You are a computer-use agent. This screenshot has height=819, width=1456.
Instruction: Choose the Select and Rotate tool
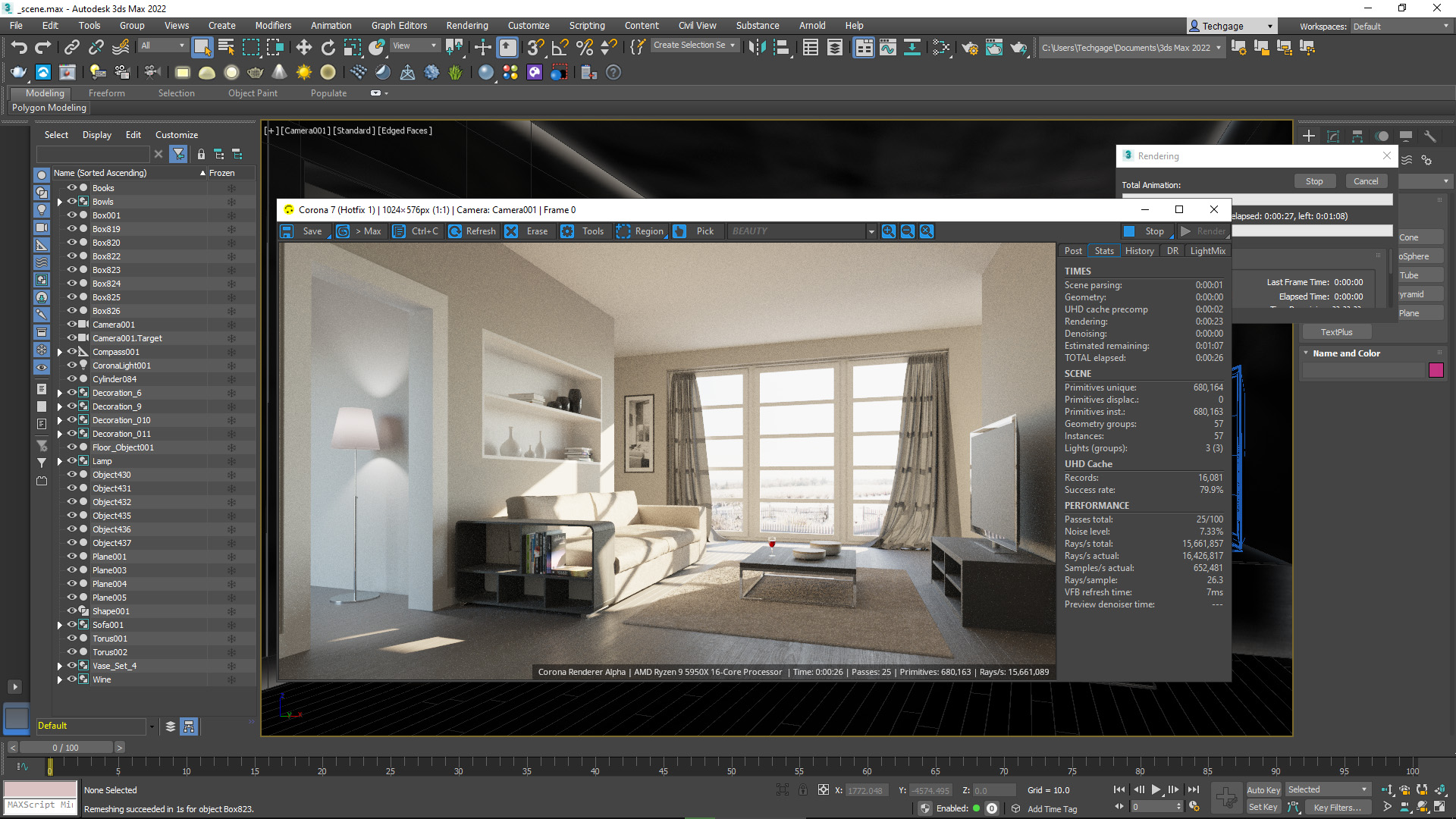point(328,48)
